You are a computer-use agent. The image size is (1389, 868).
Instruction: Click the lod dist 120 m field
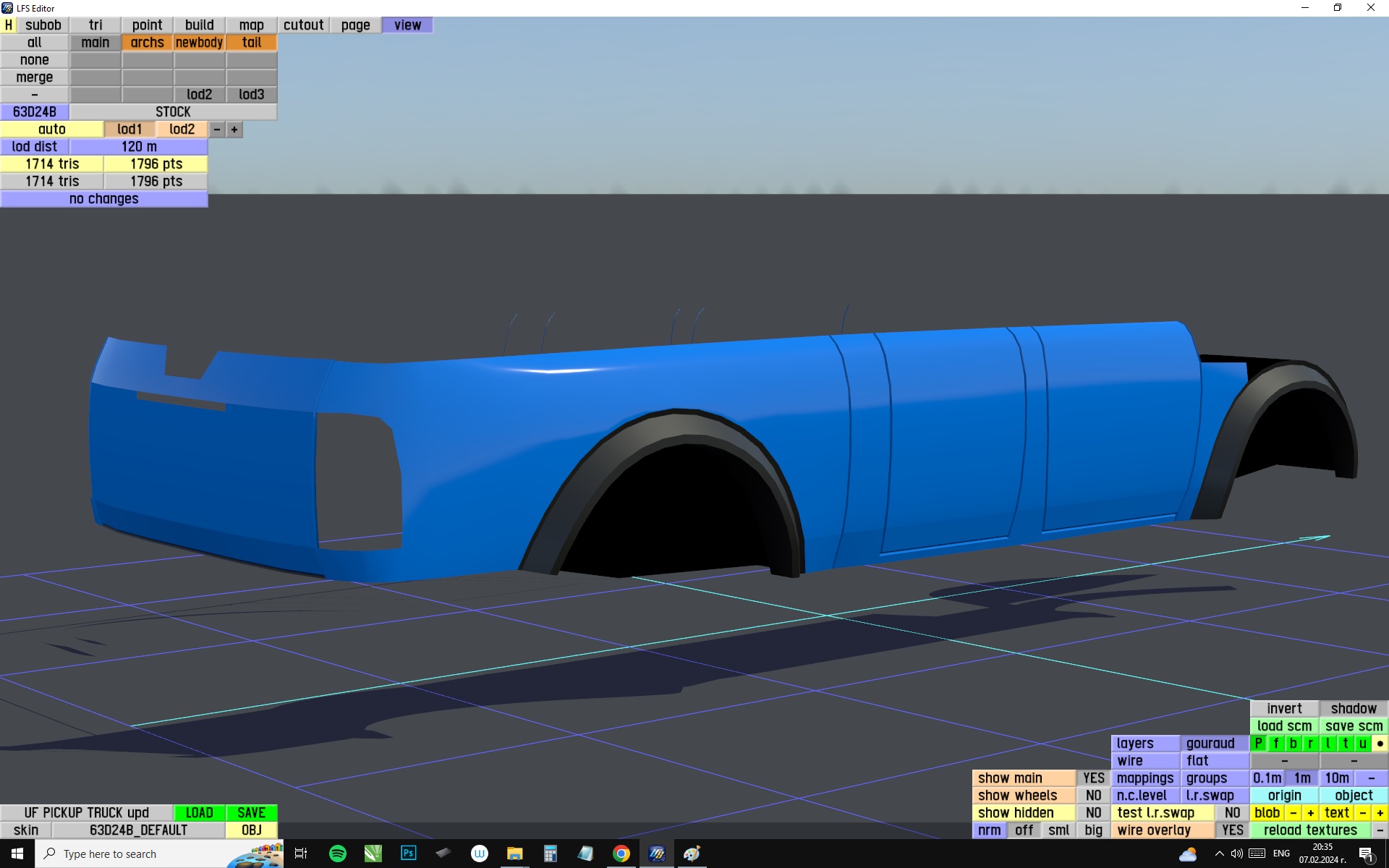(139, 147)
